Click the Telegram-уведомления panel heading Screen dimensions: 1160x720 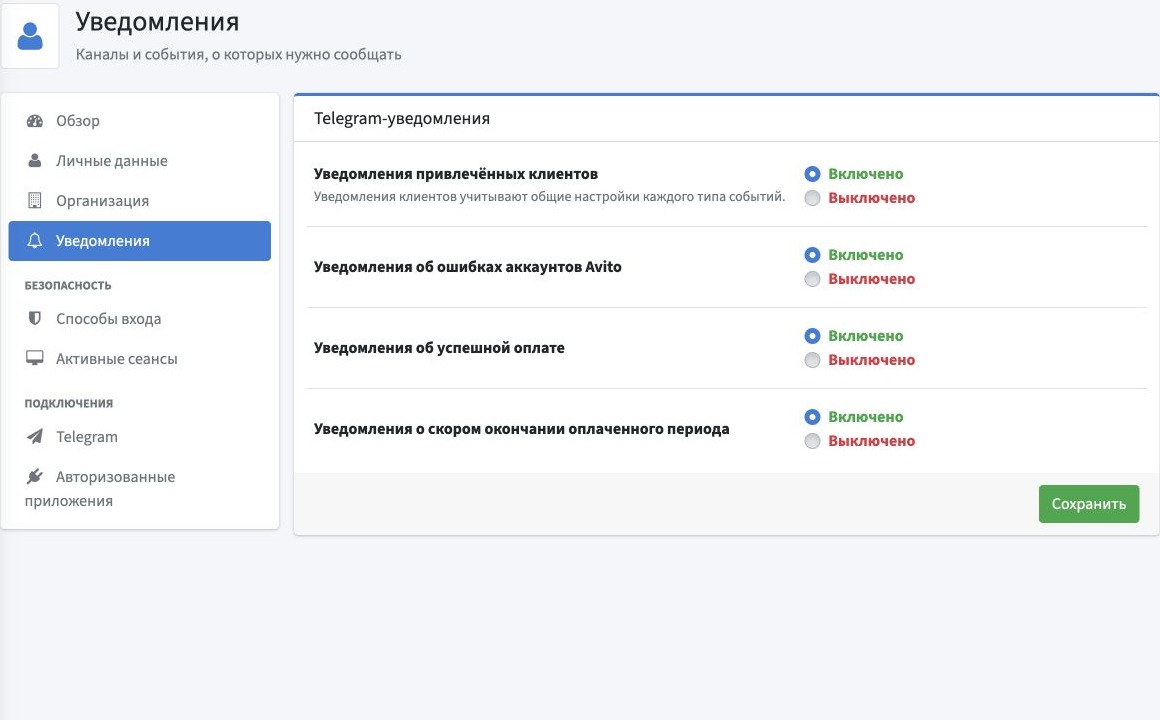pos(402,118)
